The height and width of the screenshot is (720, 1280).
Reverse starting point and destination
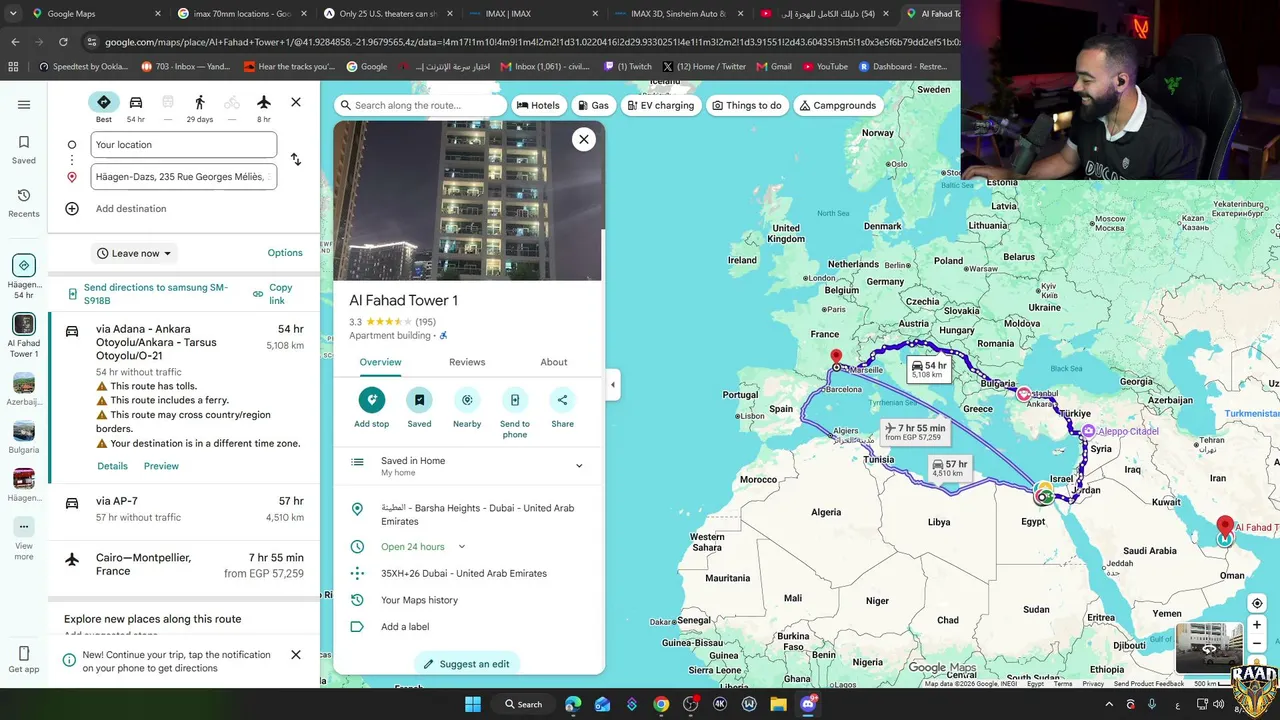[x=296, y=160]
